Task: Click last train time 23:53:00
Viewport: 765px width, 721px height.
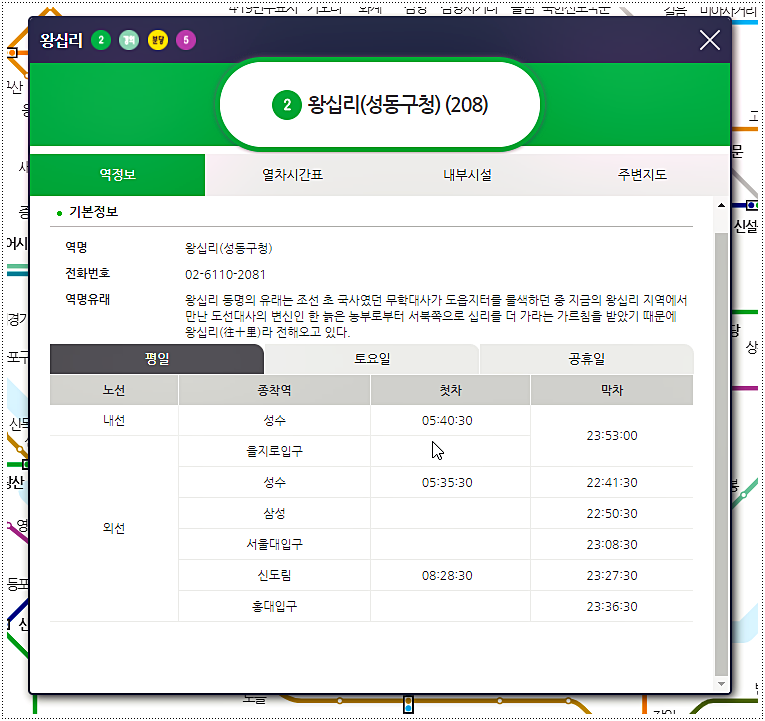Action: click(612, 436)
